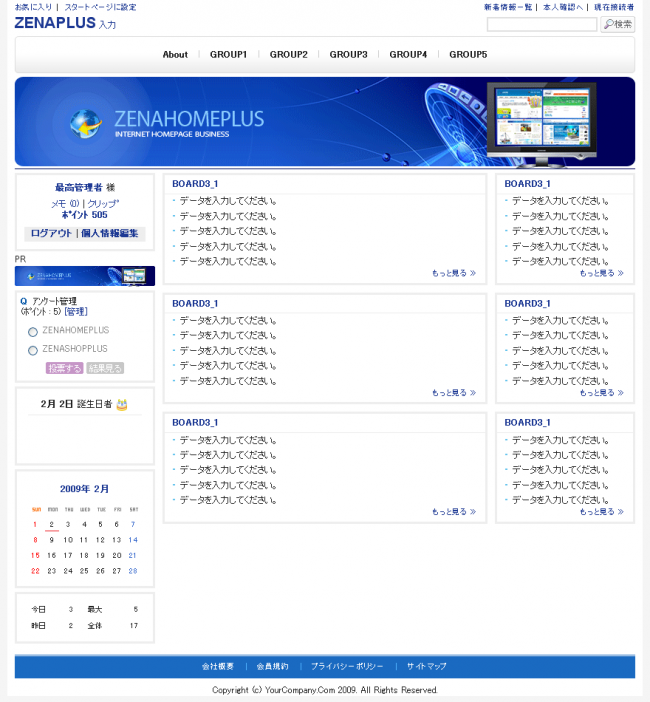
Task: Select the ZENASHOPPLUS poll option
Action: coord(33,350)
